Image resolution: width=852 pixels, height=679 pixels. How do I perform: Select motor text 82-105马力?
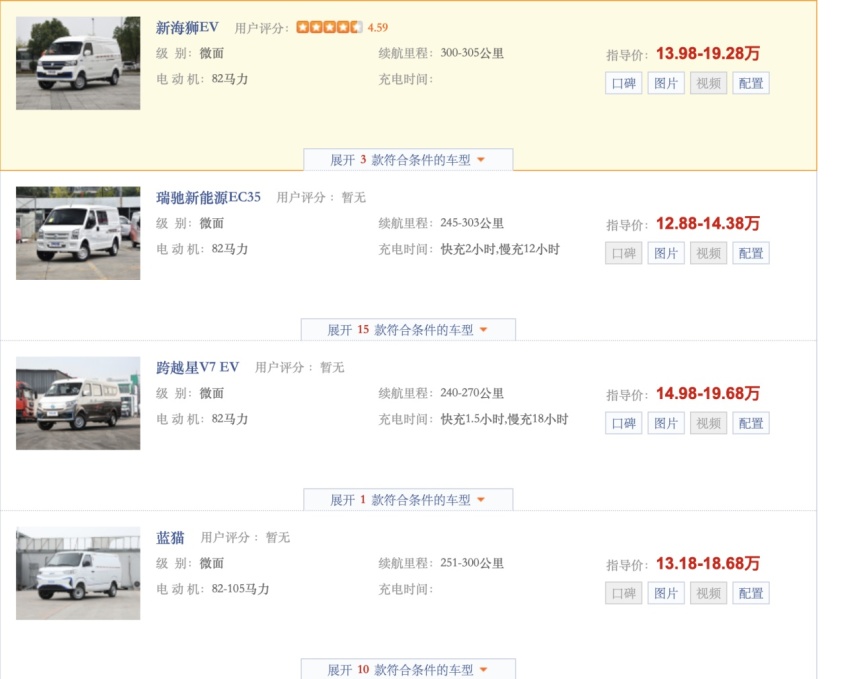(x=240, y=589)
